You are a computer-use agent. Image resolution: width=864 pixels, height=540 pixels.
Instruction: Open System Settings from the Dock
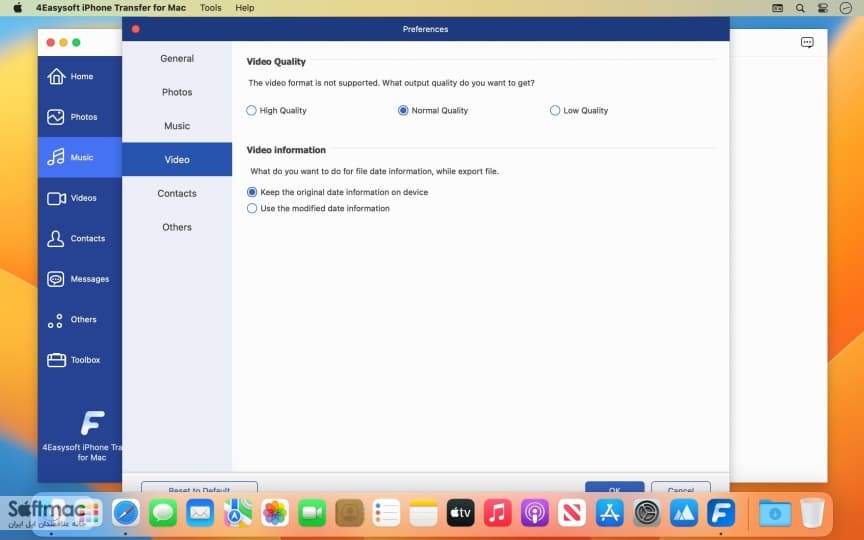[646, 513]
